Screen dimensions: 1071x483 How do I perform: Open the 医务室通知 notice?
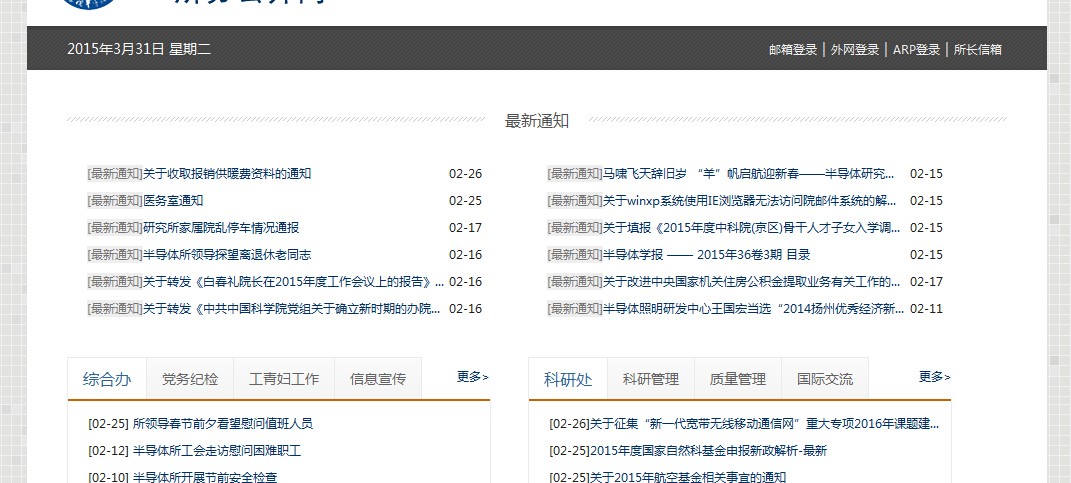pyautogui.click(x=173, y=201)
